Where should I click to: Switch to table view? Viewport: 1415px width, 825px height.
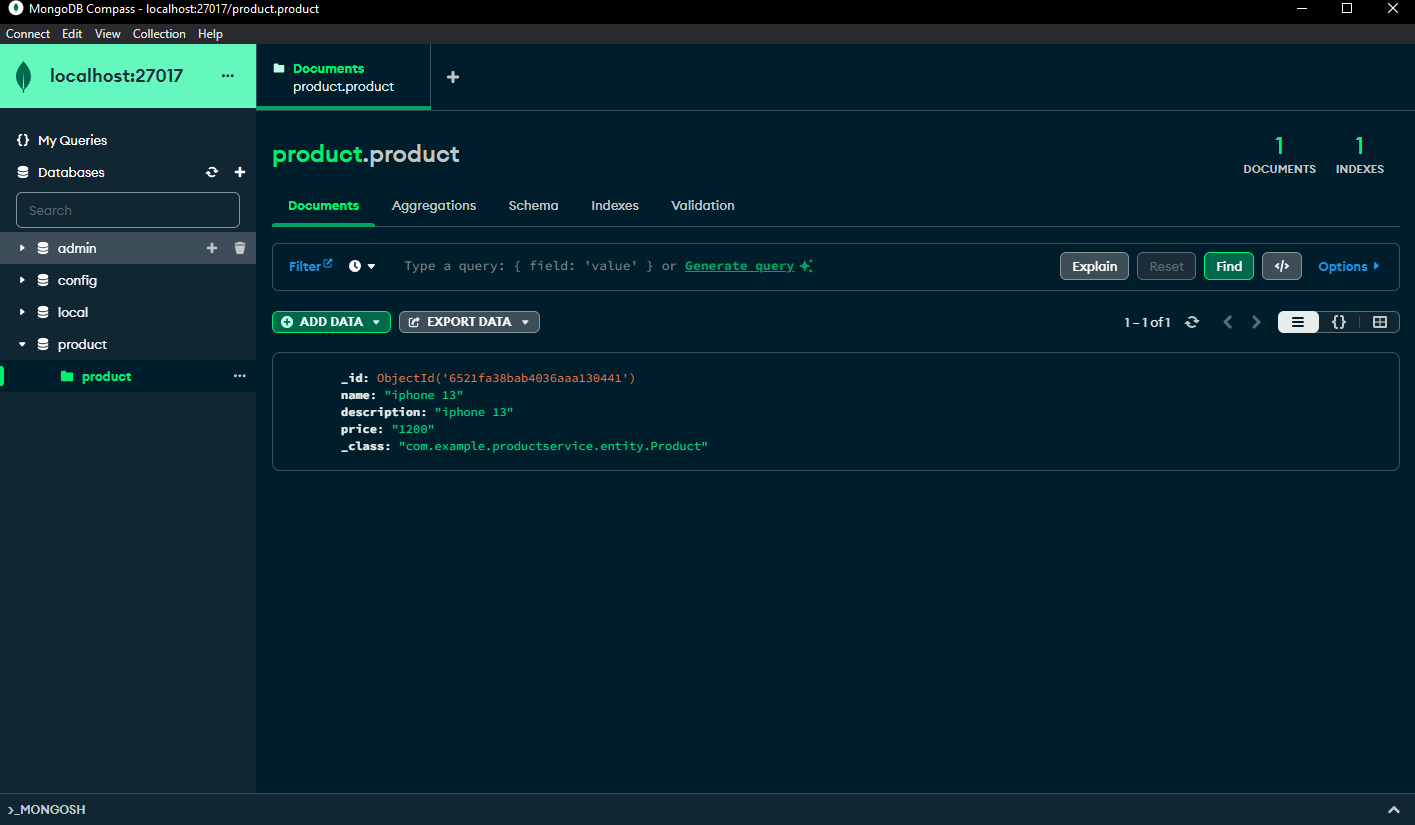coord(1380,322)
